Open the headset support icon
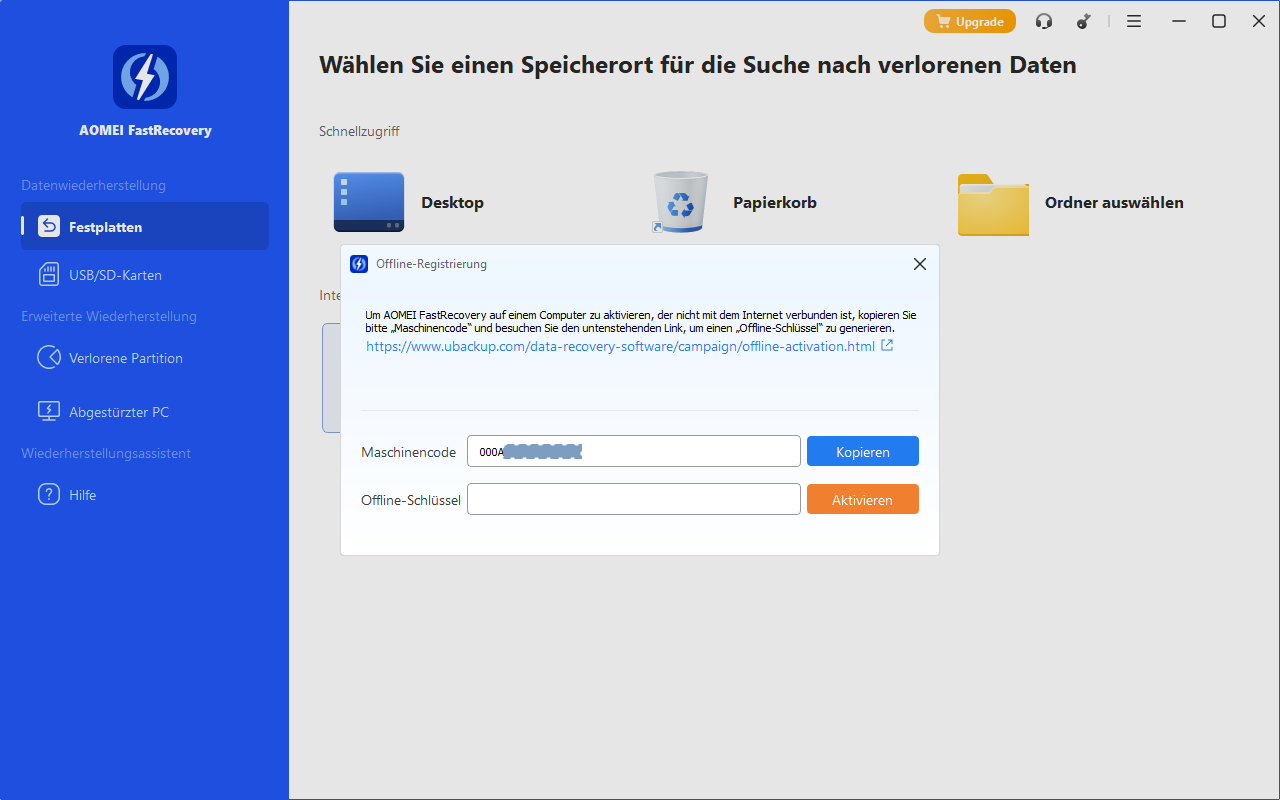 [x=1044, y=21]
